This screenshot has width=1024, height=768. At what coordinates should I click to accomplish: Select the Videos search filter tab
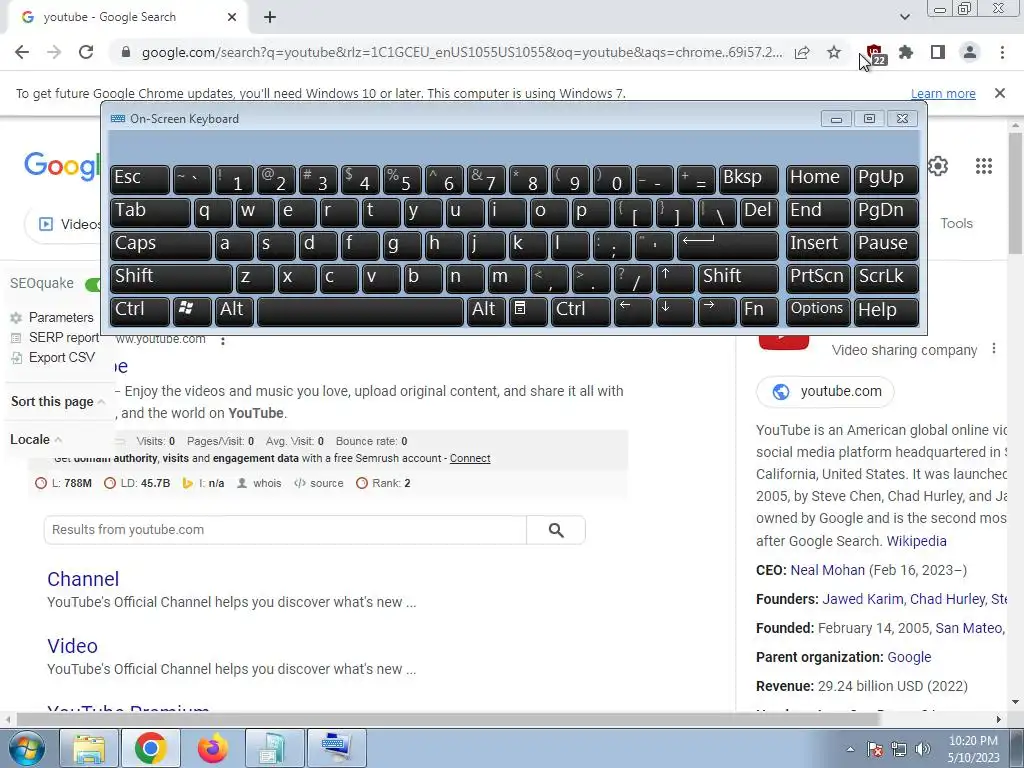[x=69, y=224]
